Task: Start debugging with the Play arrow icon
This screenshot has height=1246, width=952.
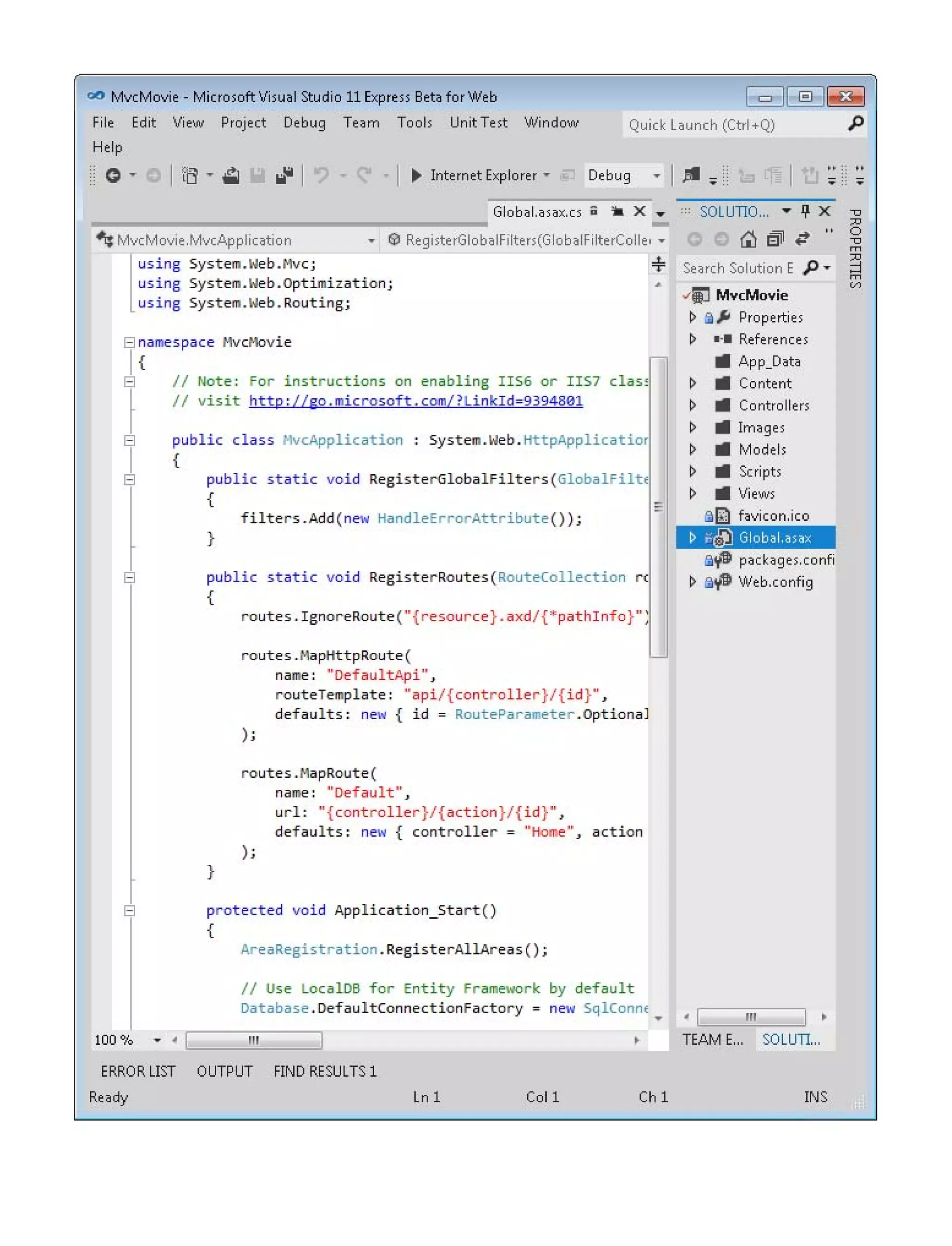Action: click(x=416, y=176)
